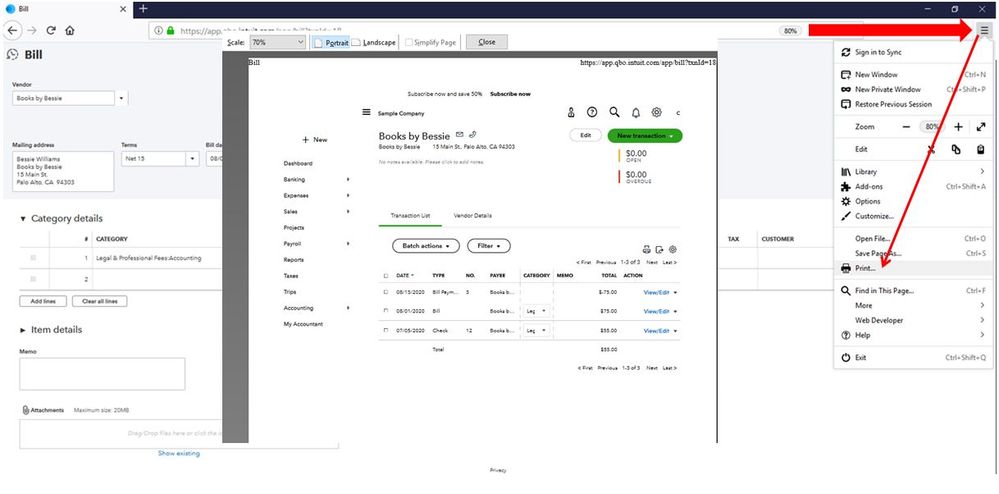Viewport: 999px width, 494px height.
Task: Click the paperclip link icon beside Books by Bessie
Action: click(472, 134)
